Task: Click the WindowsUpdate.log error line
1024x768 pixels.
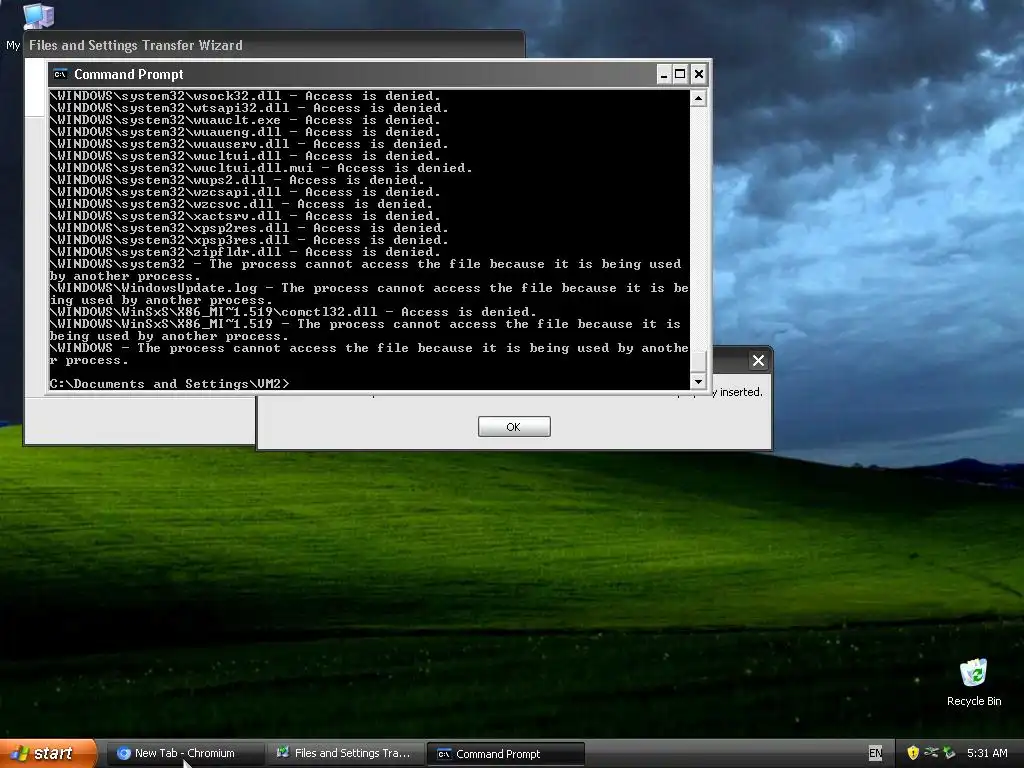Action: 369,294
